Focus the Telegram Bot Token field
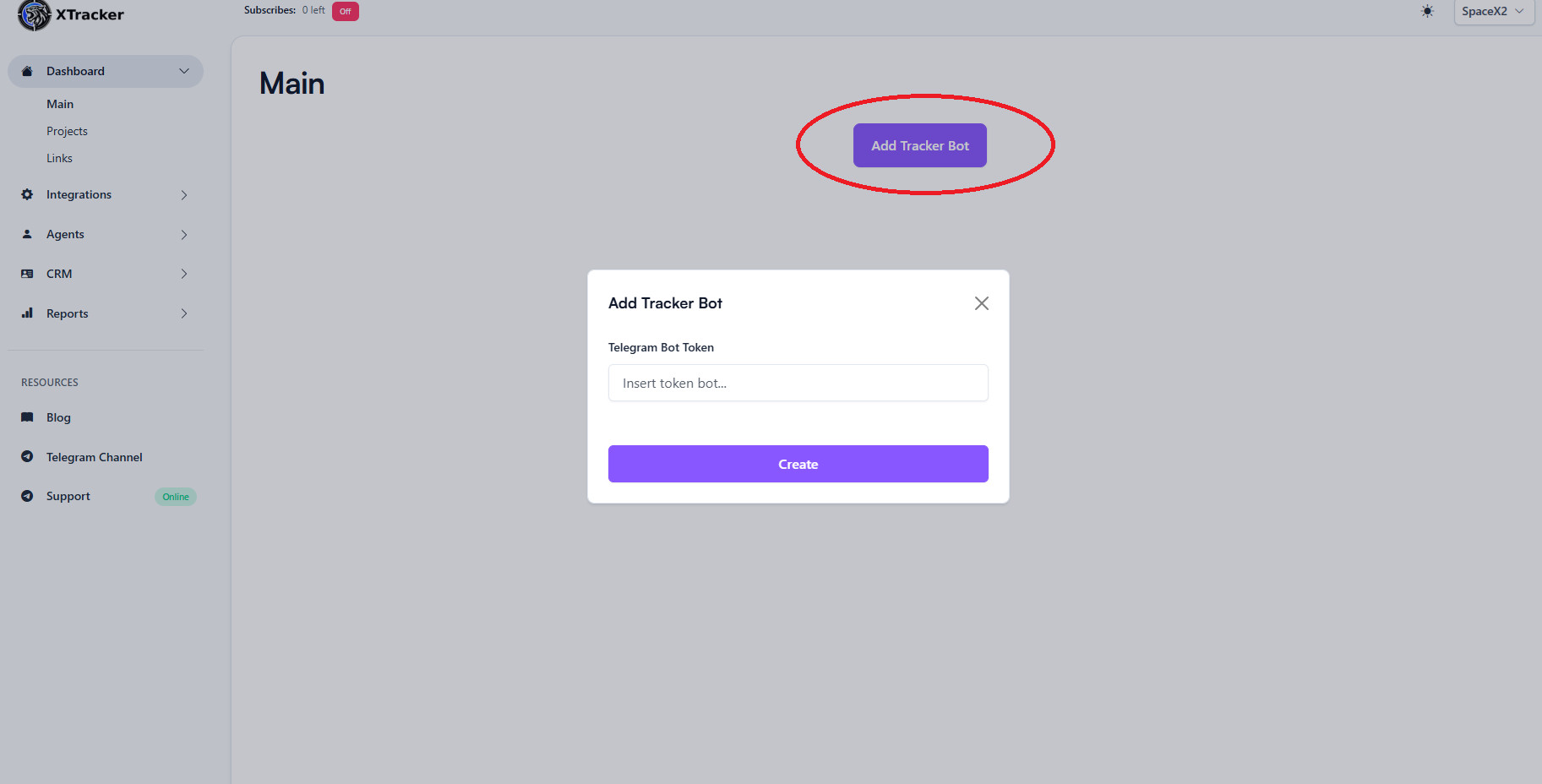Screen dimensions: 1542x784 click(798, 383)
